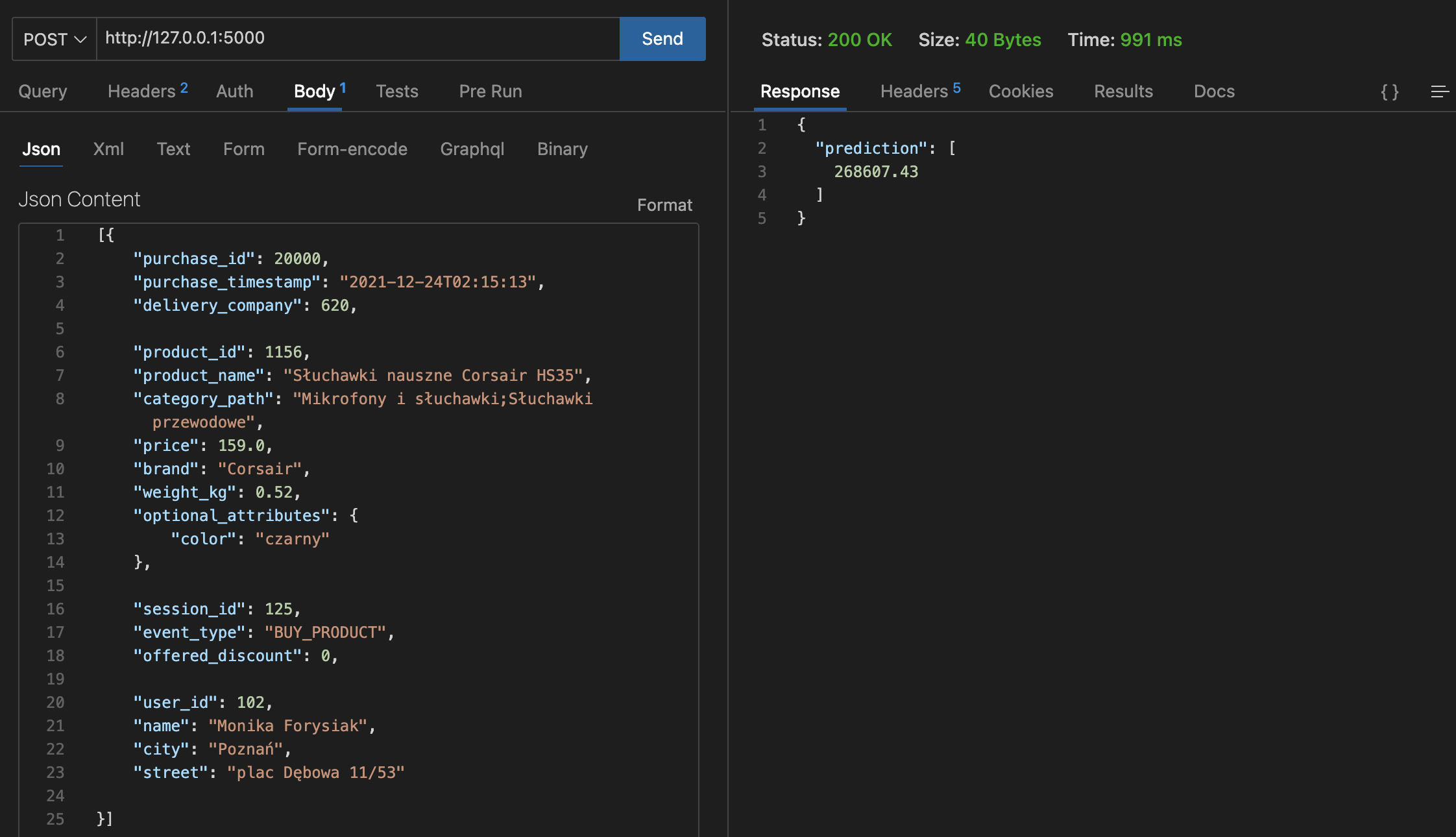Click the Status 200 OK indicator
Viewport: 1456px width, 837px height.
[x=827, y=40]
